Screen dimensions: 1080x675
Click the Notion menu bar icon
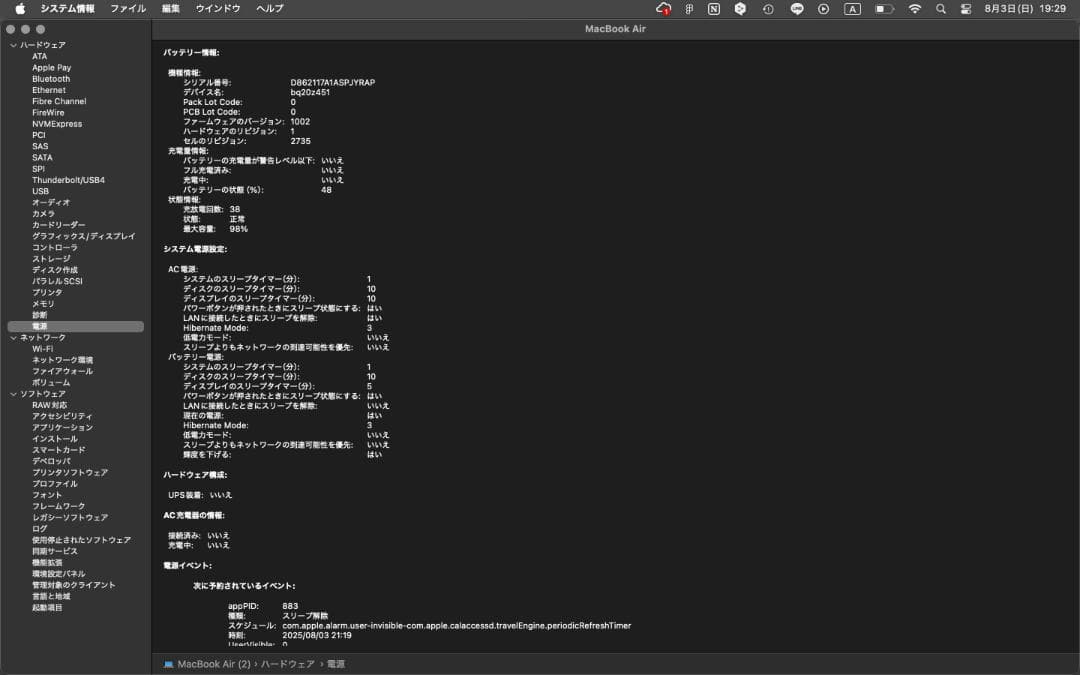tap(714, 8)
